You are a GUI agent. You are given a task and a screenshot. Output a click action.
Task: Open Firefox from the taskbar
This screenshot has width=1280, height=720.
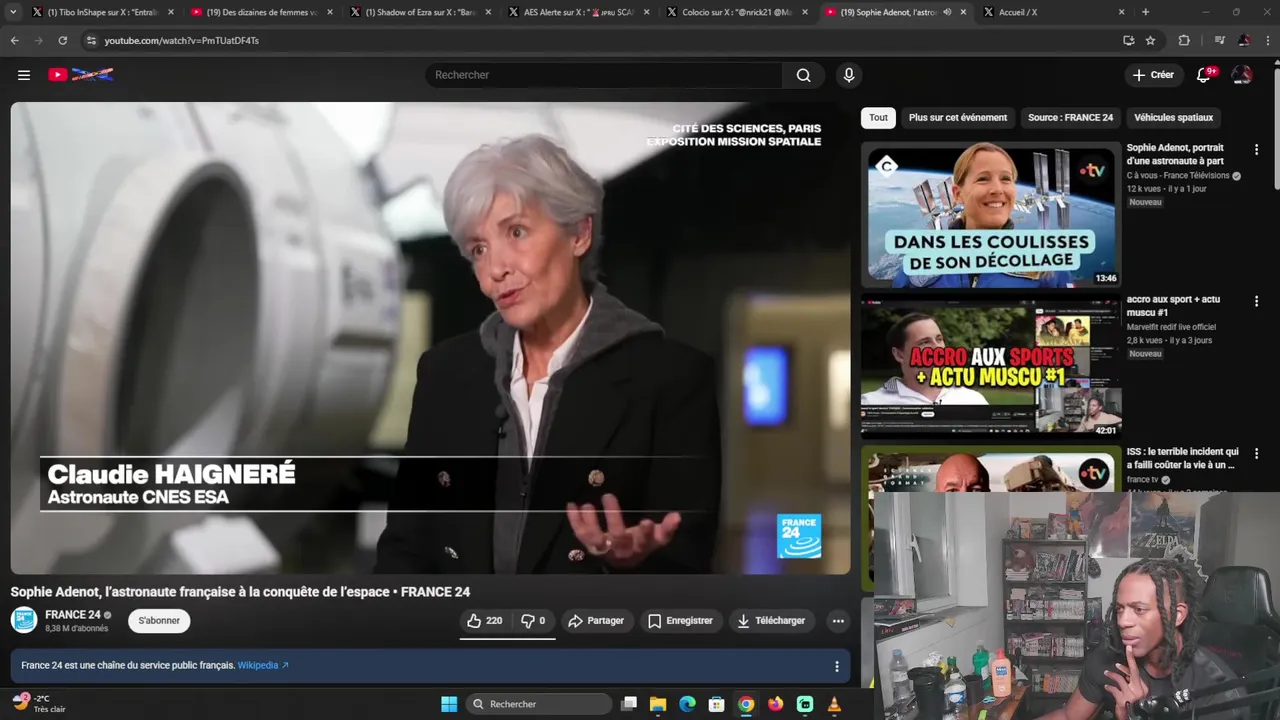pyautogui.click(x=775, y=704)
